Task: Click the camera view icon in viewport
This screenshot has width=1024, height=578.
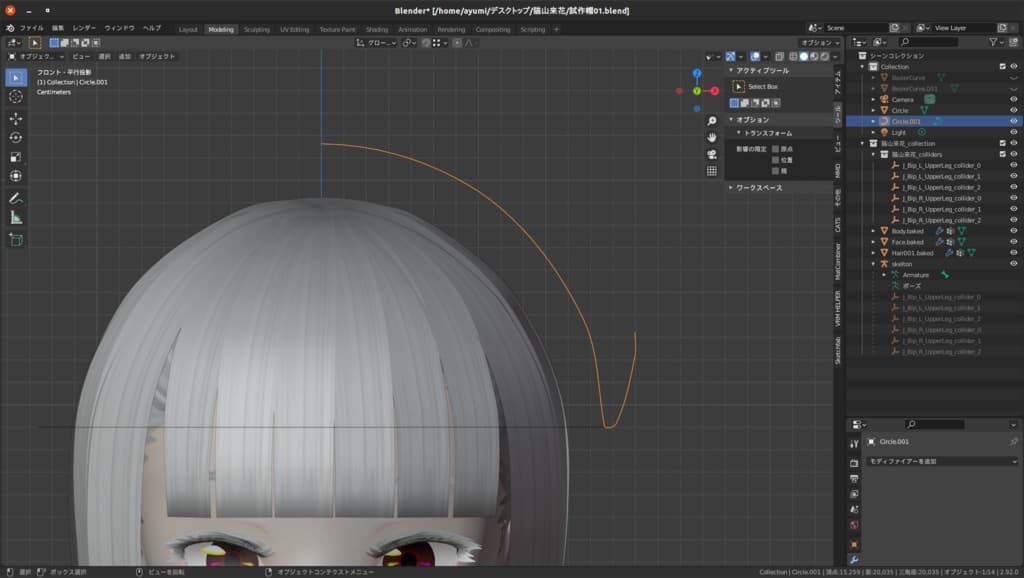Action: (712, 154)
